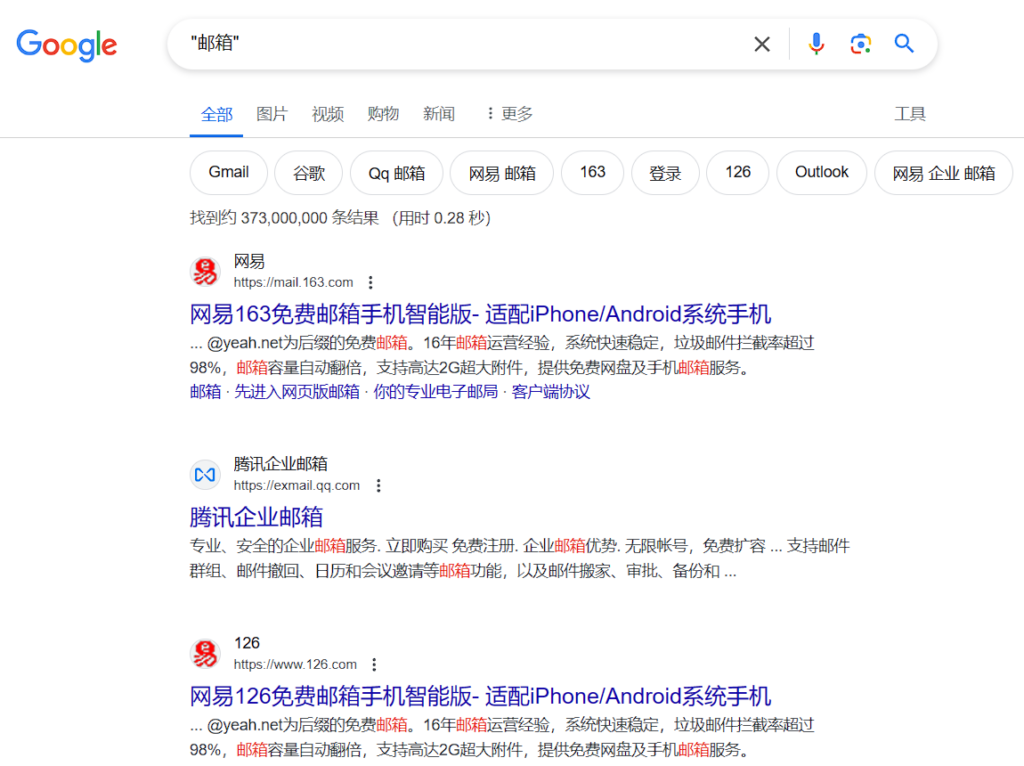
Task: Open the 腾讯企业邮箱 result title link
Action: click(256, 517)
